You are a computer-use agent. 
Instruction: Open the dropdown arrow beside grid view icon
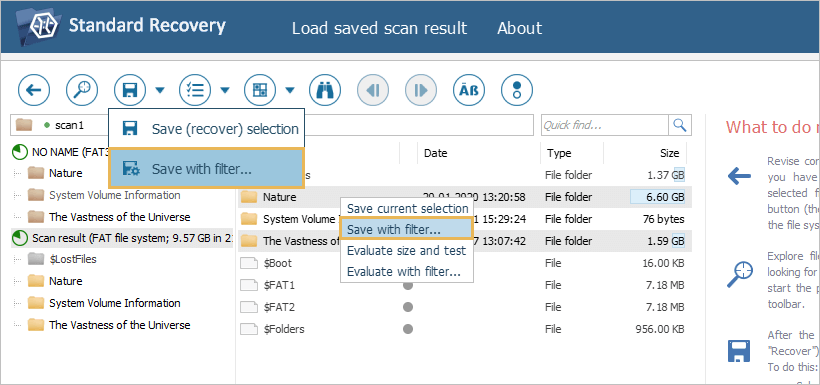pyautogui.click(x=290, y=90)
